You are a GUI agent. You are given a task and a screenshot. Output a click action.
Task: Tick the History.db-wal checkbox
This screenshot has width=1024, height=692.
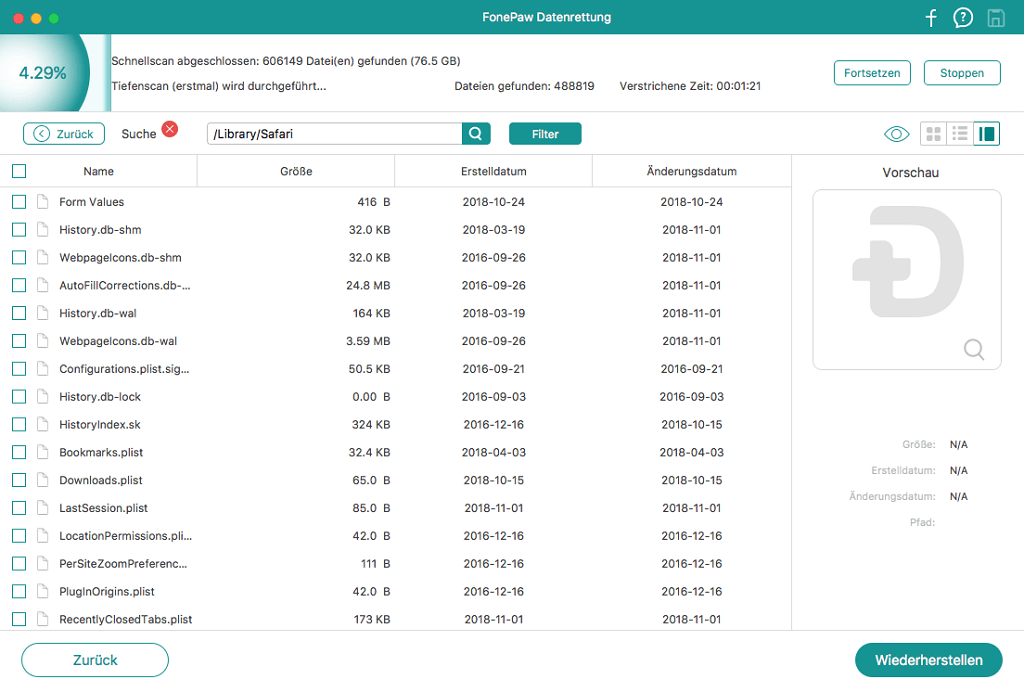19,313
